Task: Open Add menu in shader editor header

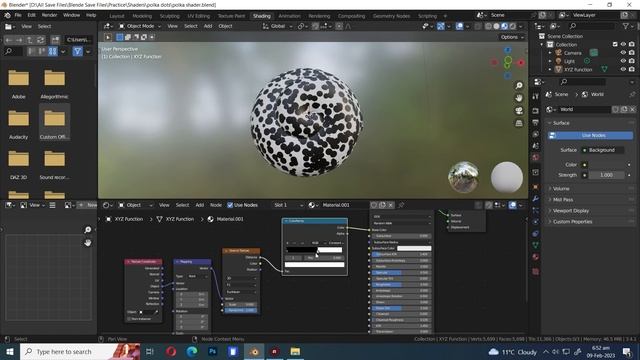Action: (200, 205)
